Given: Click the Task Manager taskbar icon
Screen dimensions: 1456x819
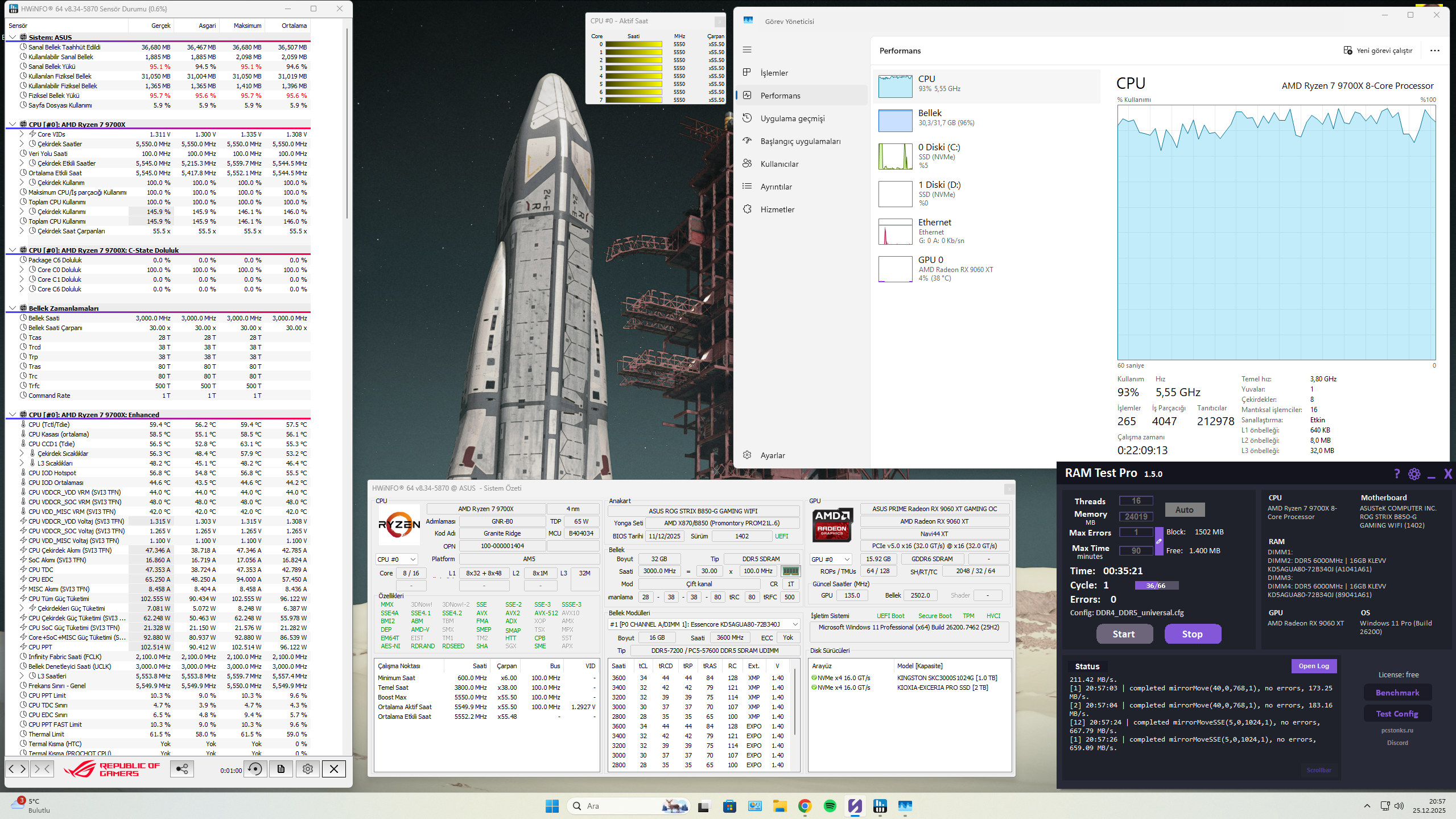Looking at the screenshot, I should click(905, 806).
